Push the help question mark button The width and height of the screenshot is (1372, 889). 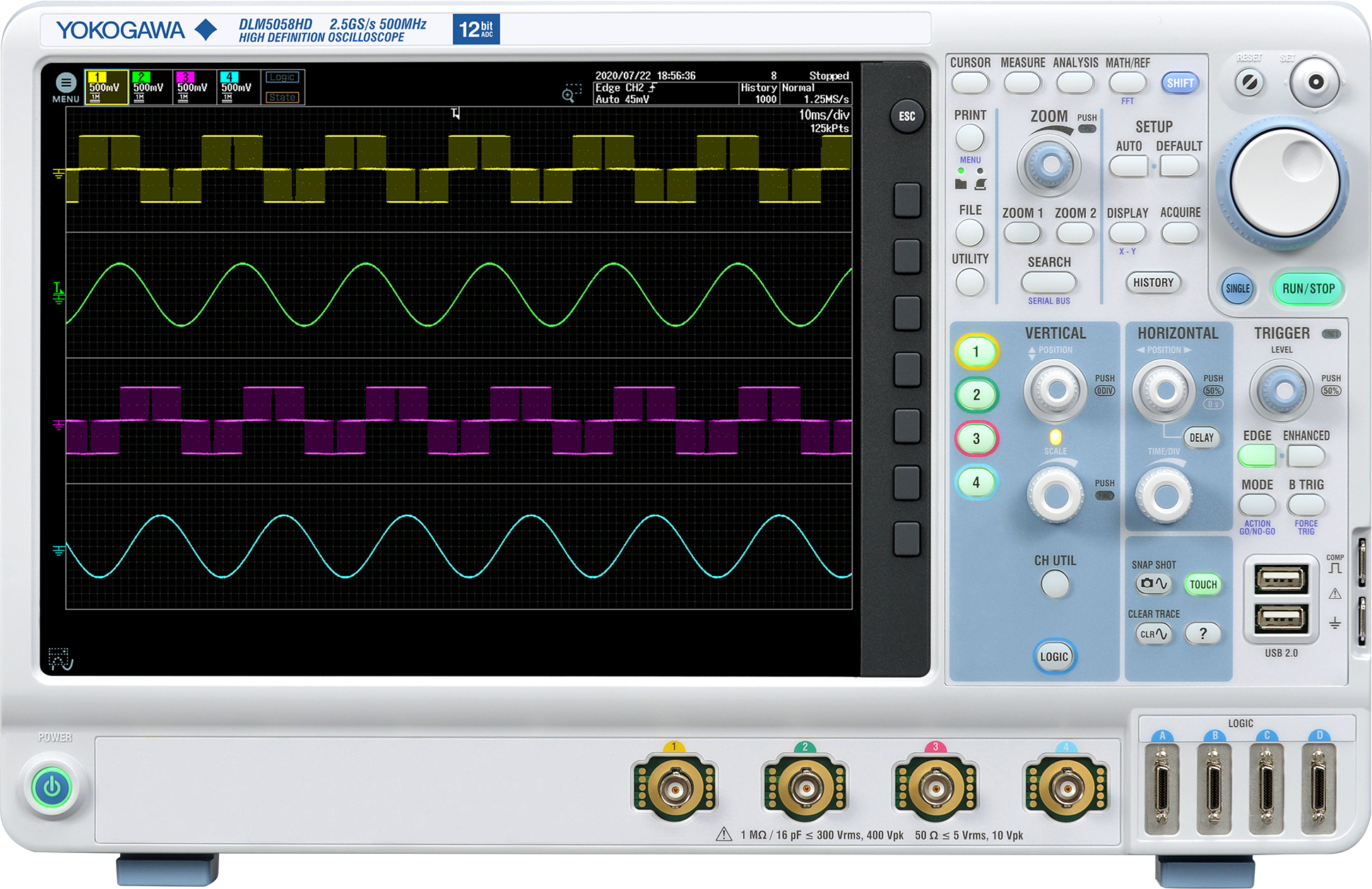pos(1202,634)
